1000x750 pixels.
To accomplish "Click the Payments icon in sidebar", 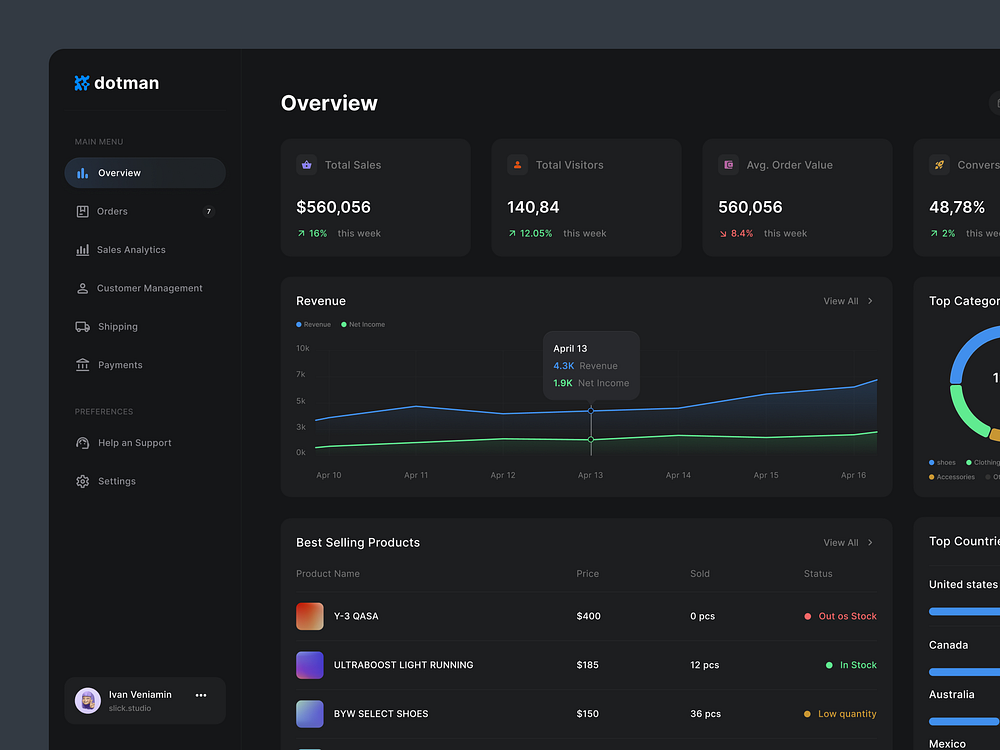I will [x=82, y=365].
